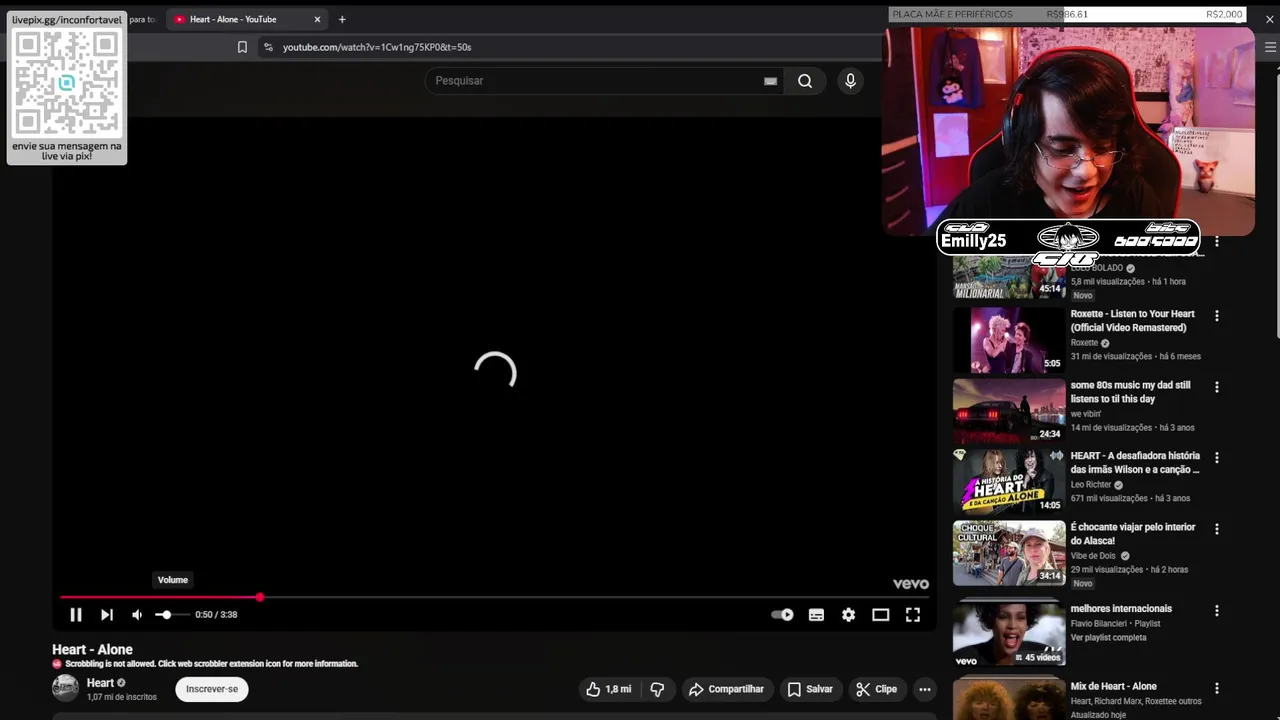Open more actions three-dot menu under video
The image size is (1280, 720).
pos(925,689)
